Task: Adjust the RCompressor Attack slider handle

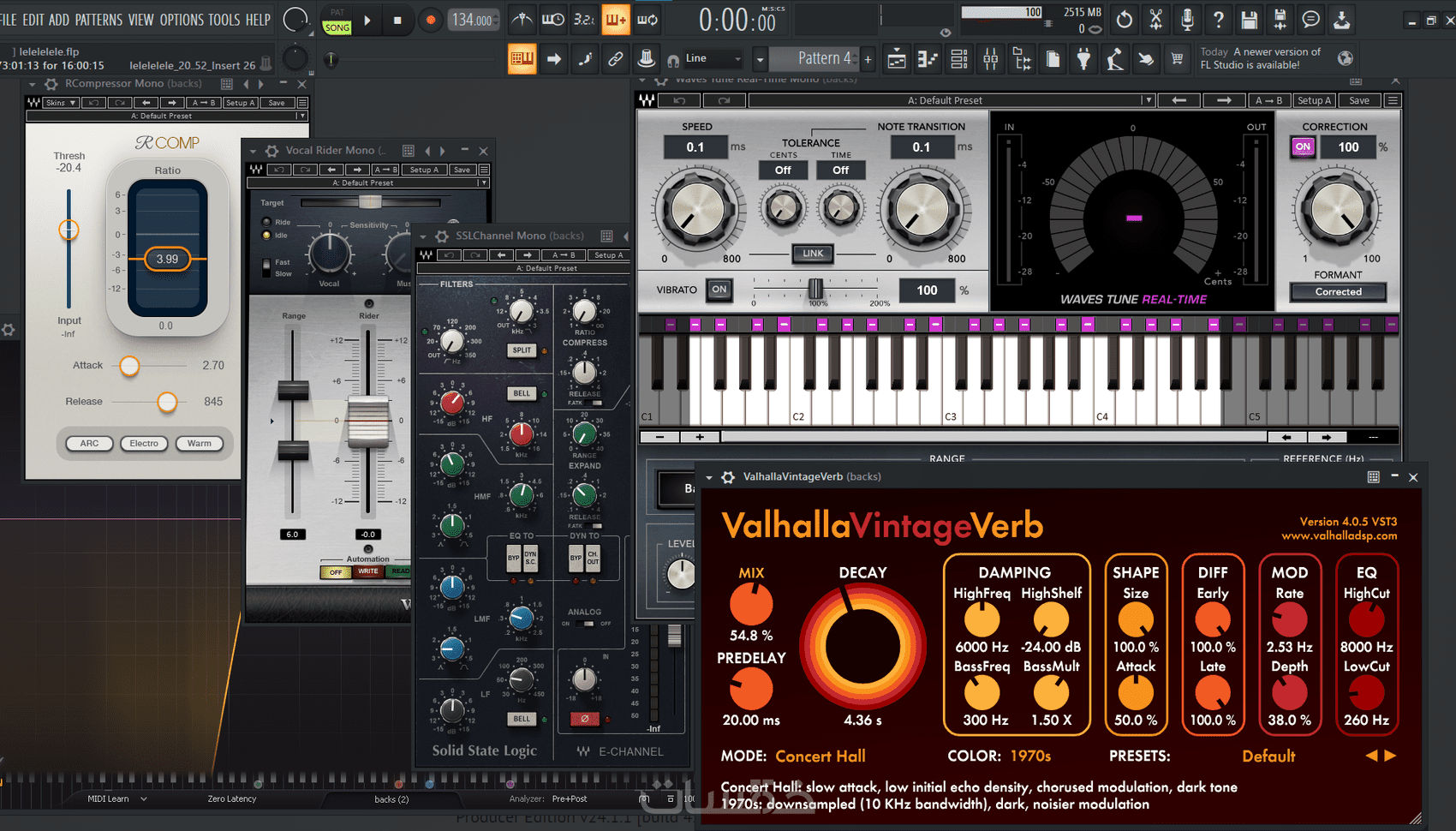Action: [x=129, y=366]
